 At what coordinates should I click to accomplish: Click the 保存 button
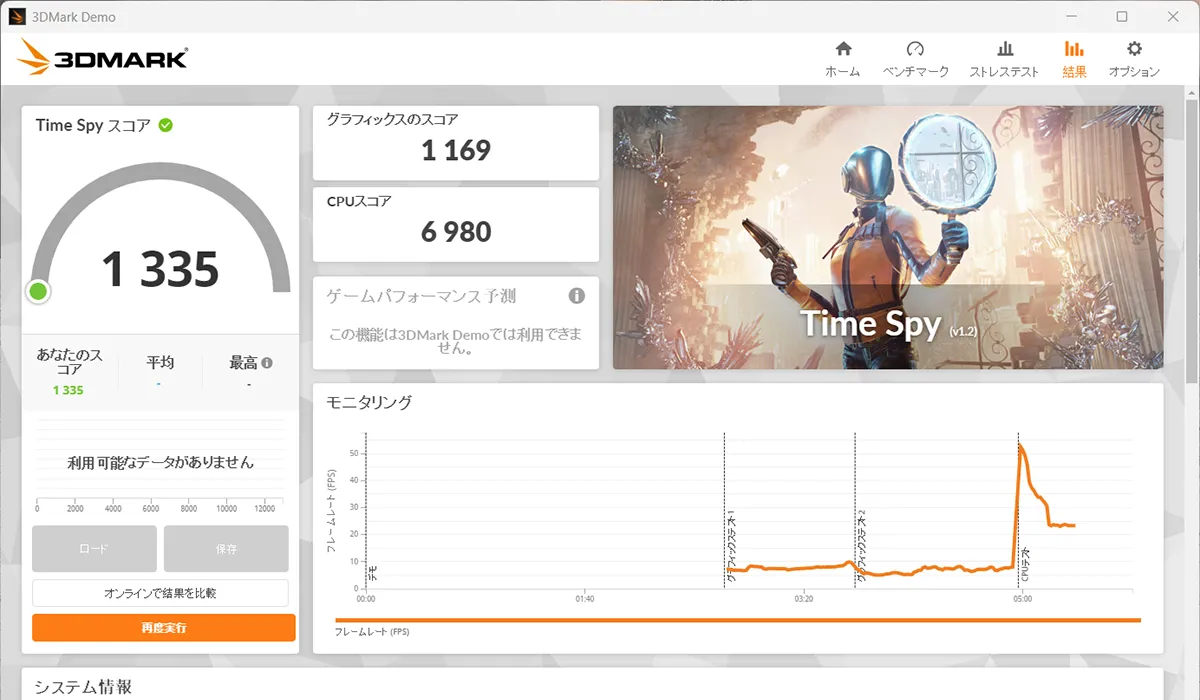pos(226,549)
